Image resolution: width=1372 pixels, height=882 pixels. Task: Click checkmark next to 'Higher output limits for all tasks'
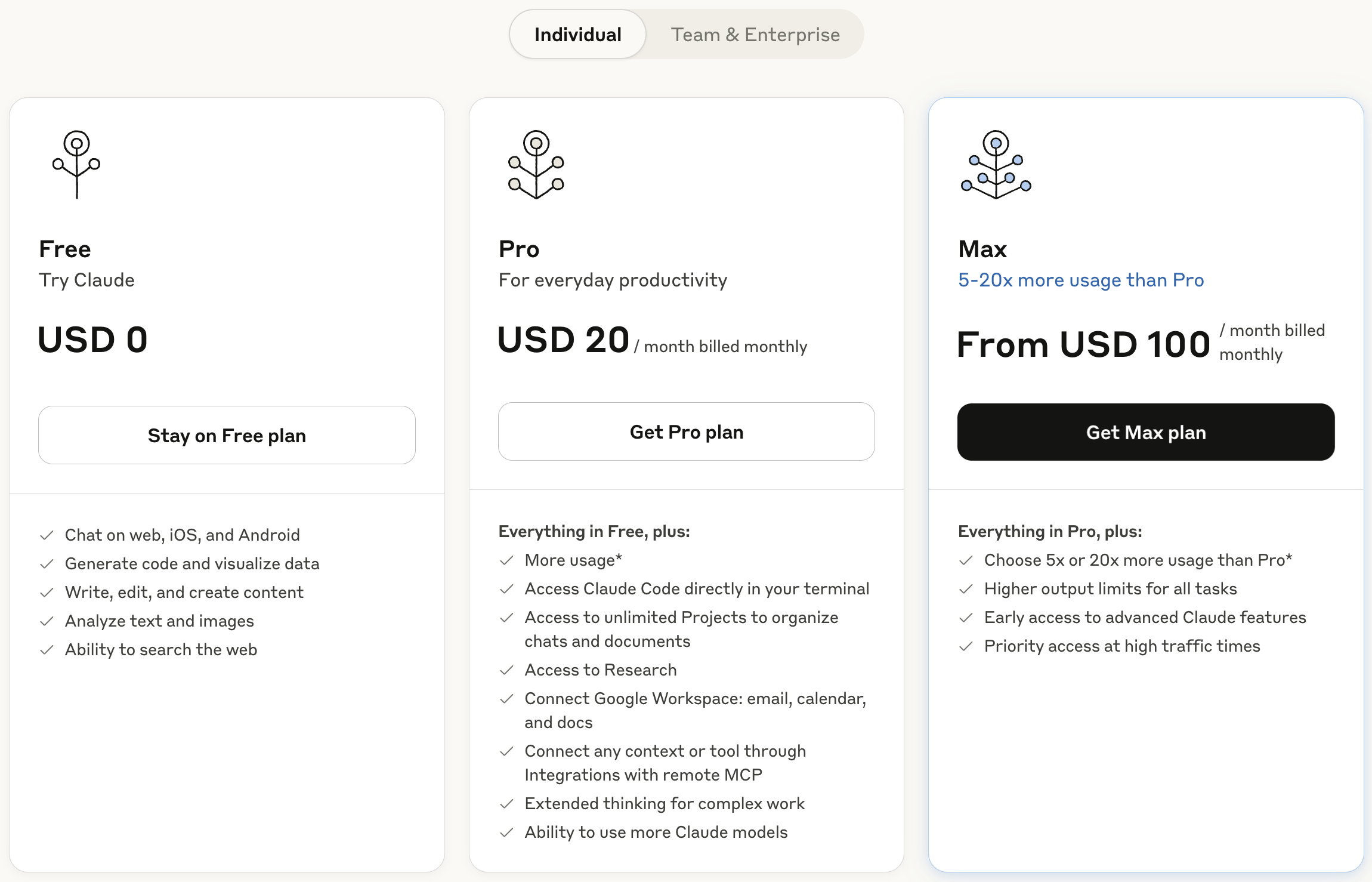pos(966,589)
